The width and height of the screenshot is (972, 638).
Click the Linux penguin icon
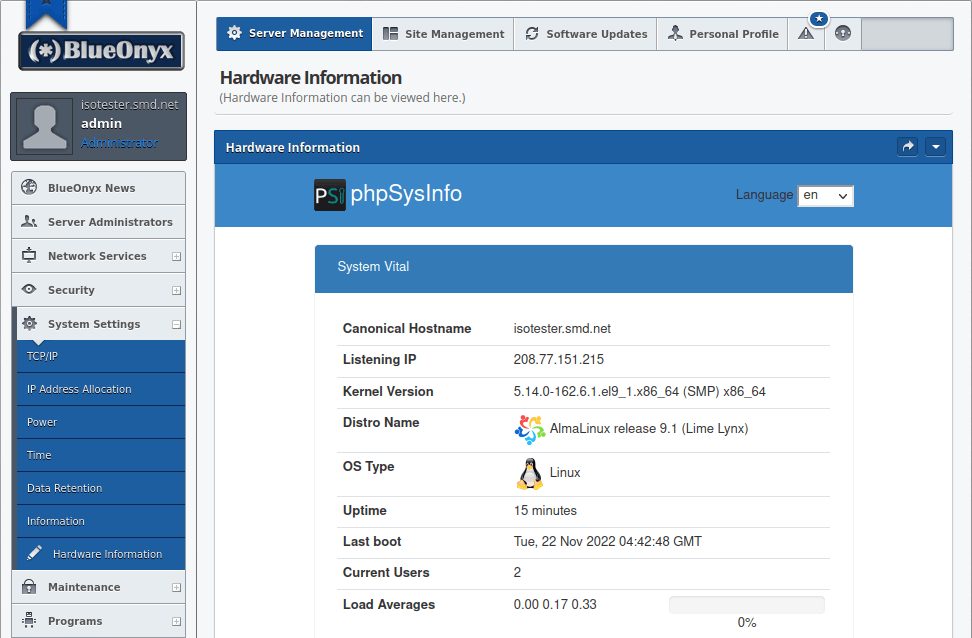coord(529,473)
